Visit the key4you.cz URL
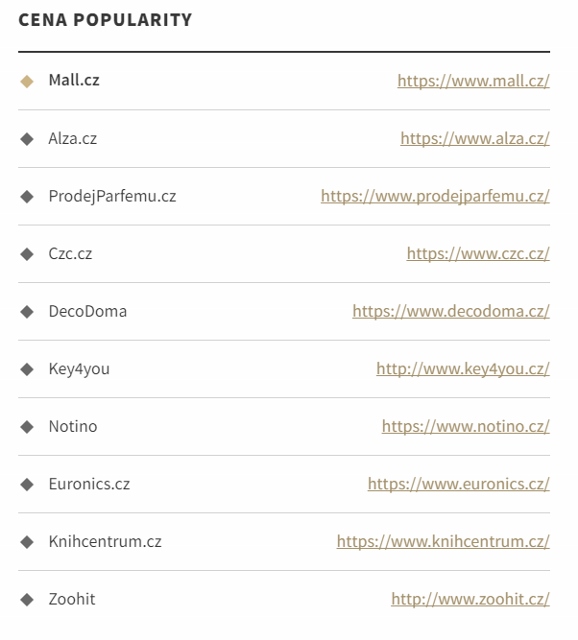The height and width of the screenshot is (640, 578). click(463, 369)
